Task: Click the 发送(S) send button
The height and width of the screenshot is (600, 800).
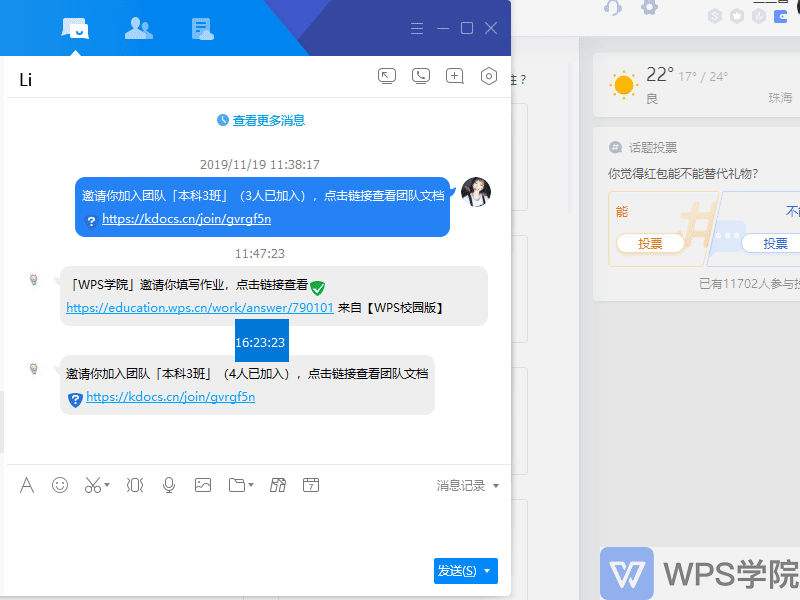Action: pyautogui.click(x=457, y=571)
